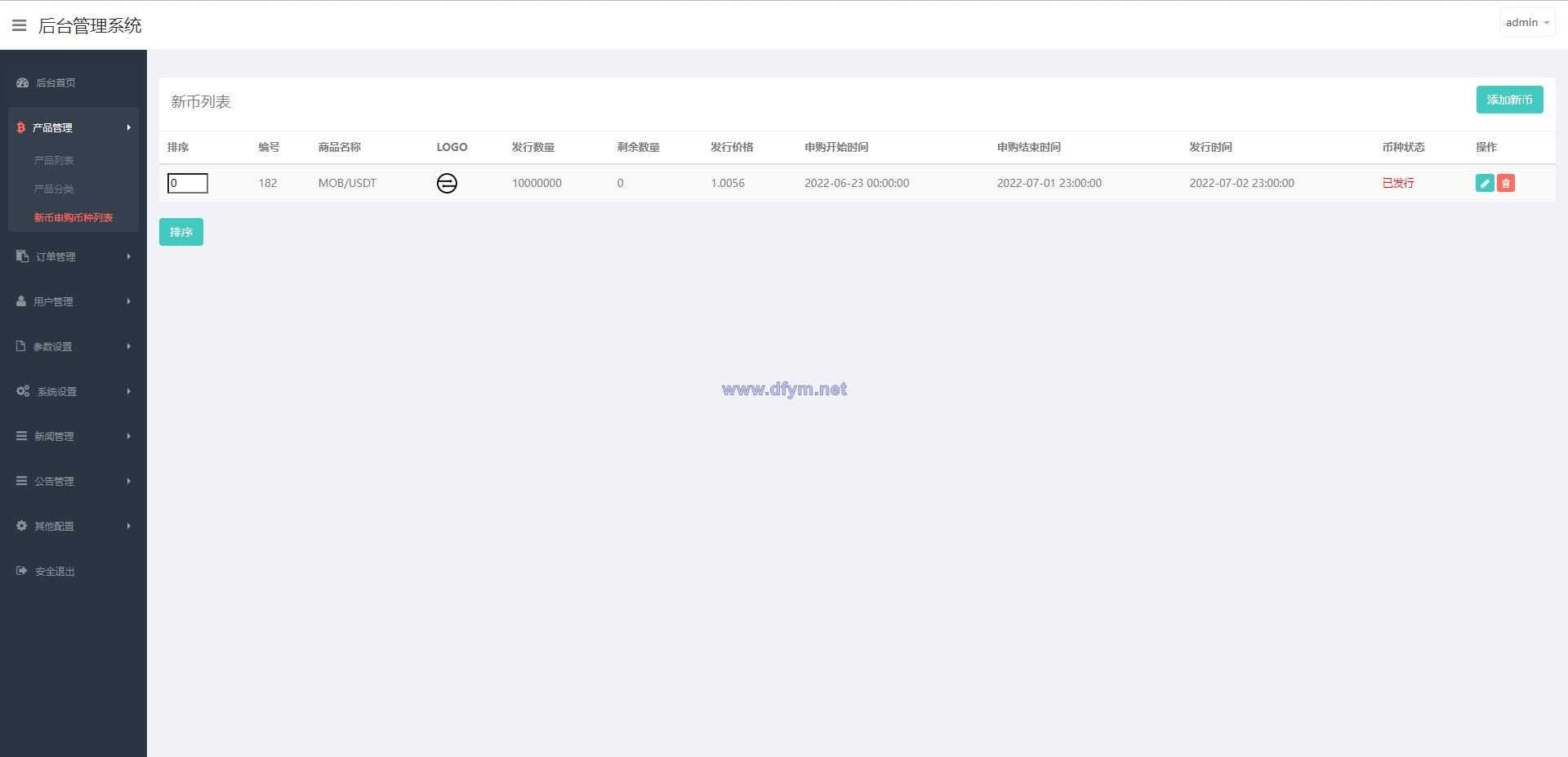The image size is (1568, 757).
Task: Click the 2022-07-02 23:00:00 issue time
Action: [1241, 183]
